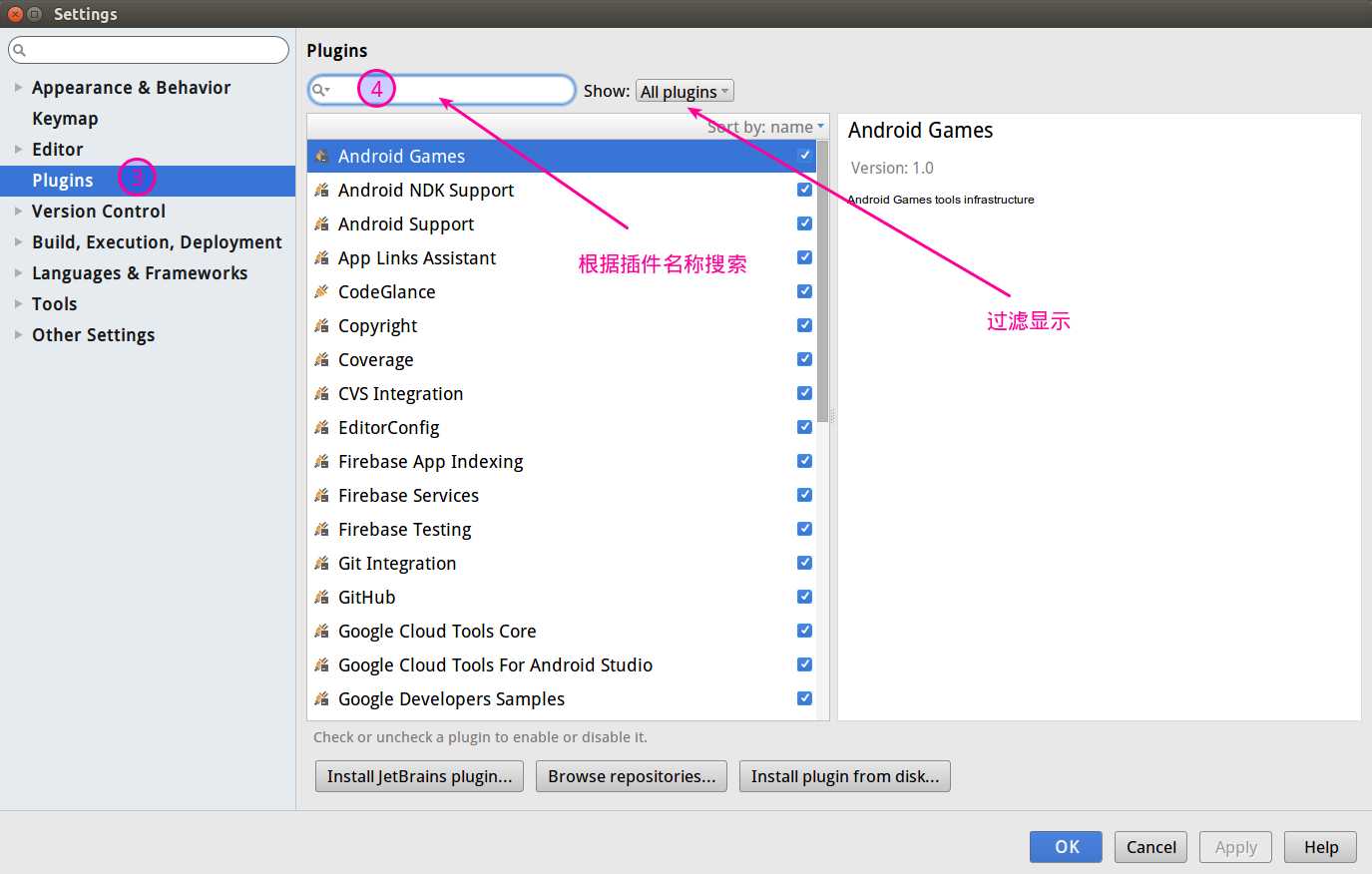This screenshot has width=1372, height=874.
Task: Click the App Links Assistant plugin icon
Action: [321, 257]
